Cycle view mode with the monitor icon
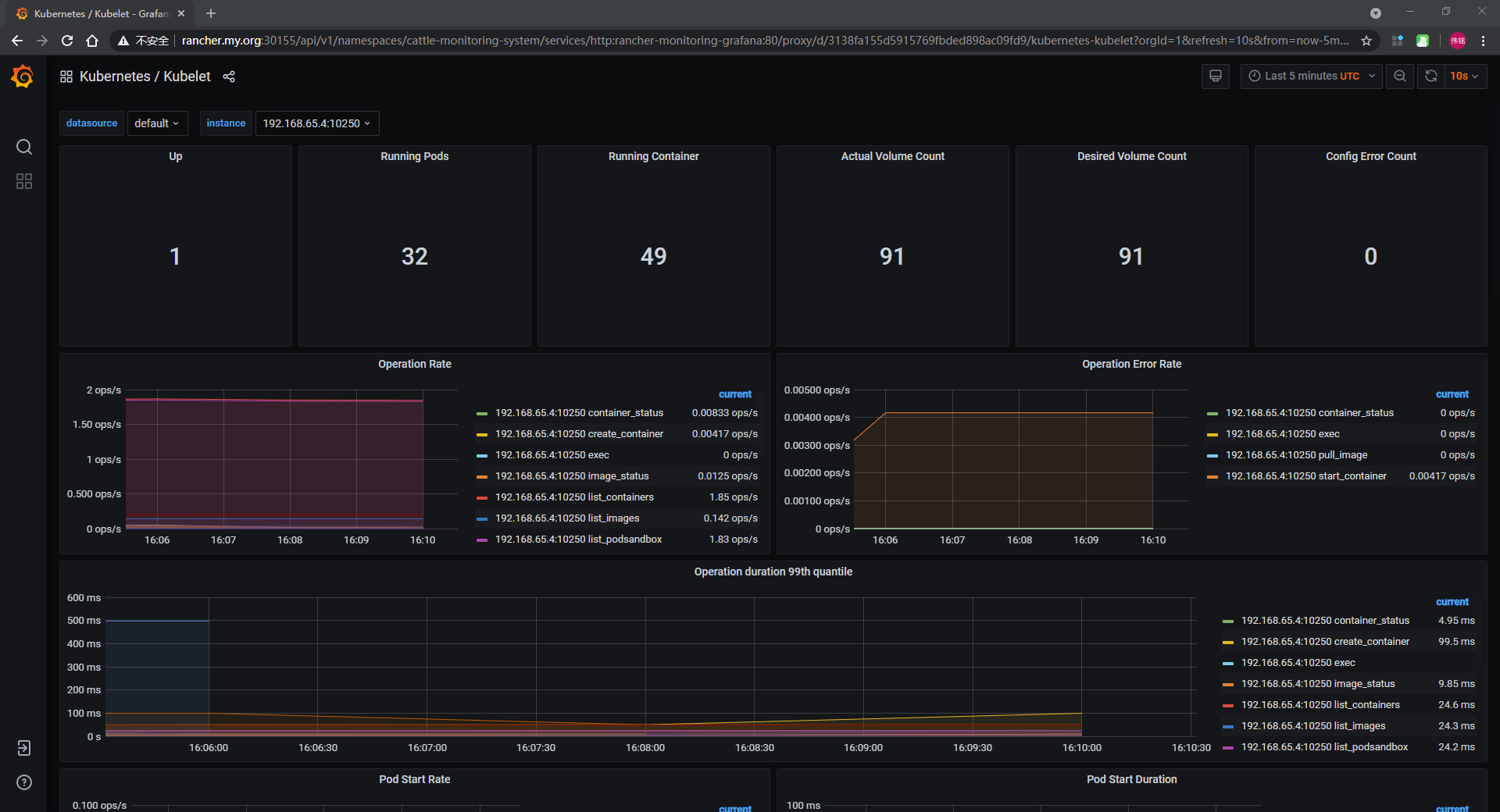 tap(1216, 77)
